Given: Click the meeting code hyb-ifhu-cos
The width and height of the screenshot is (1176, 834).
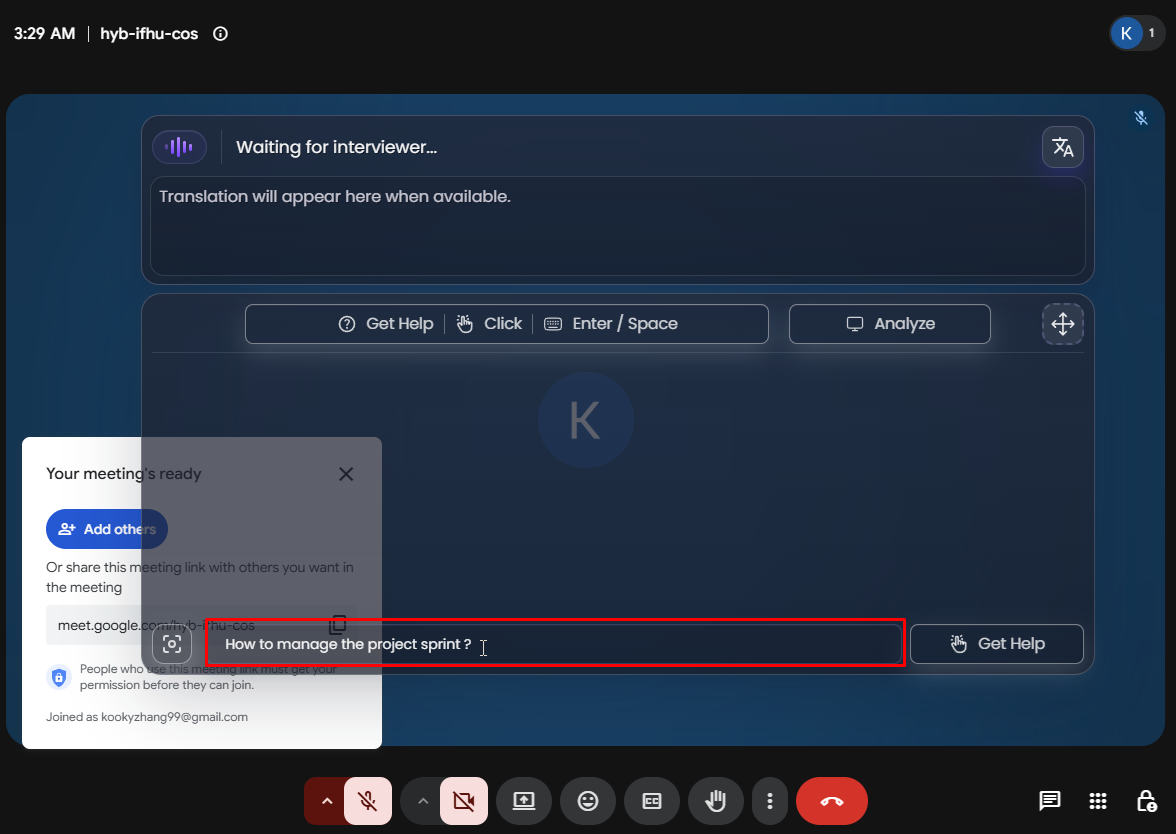Looking at the screenshot, I should pos(149,34).
